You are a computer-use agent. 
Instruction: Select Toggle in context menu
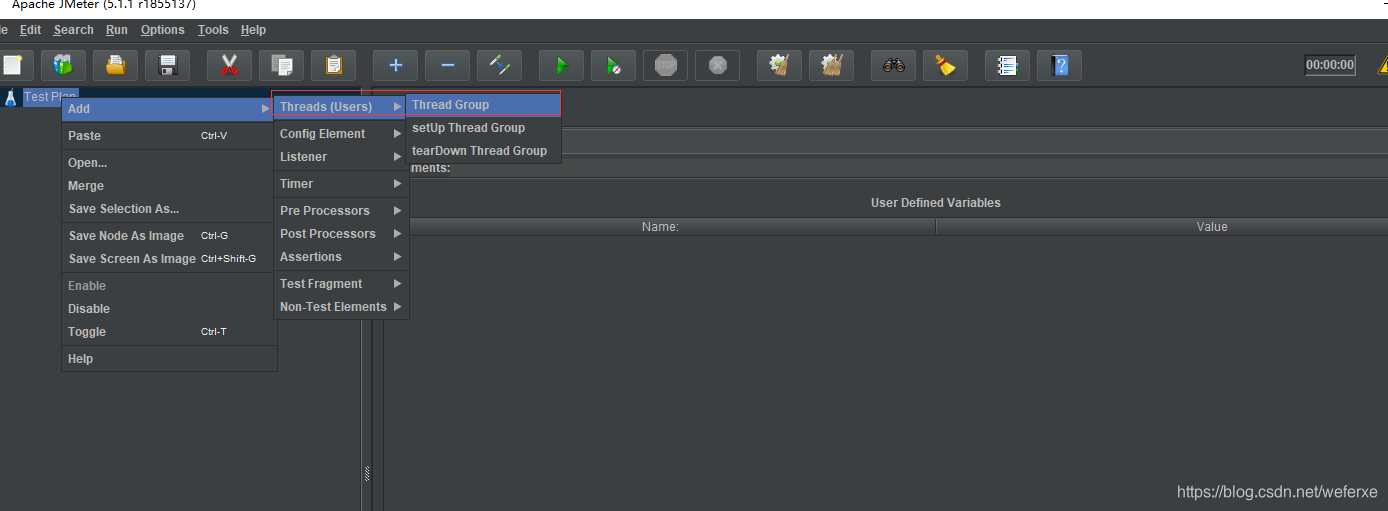tap(169, 332)
